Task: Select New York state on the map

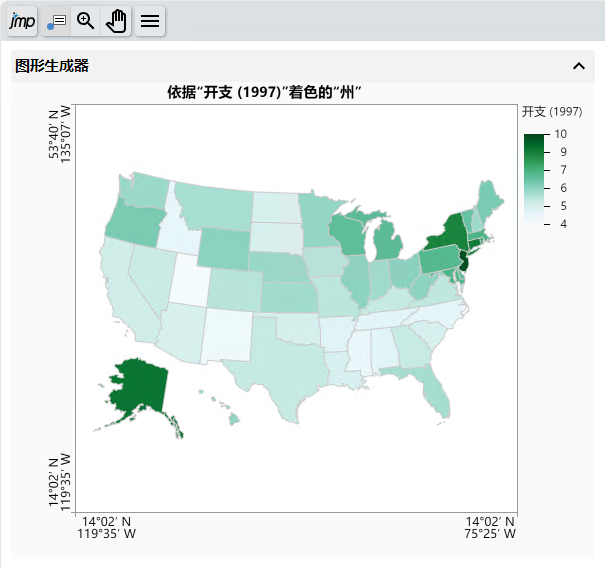Action: pyautogui.click(x=451, y=233)
